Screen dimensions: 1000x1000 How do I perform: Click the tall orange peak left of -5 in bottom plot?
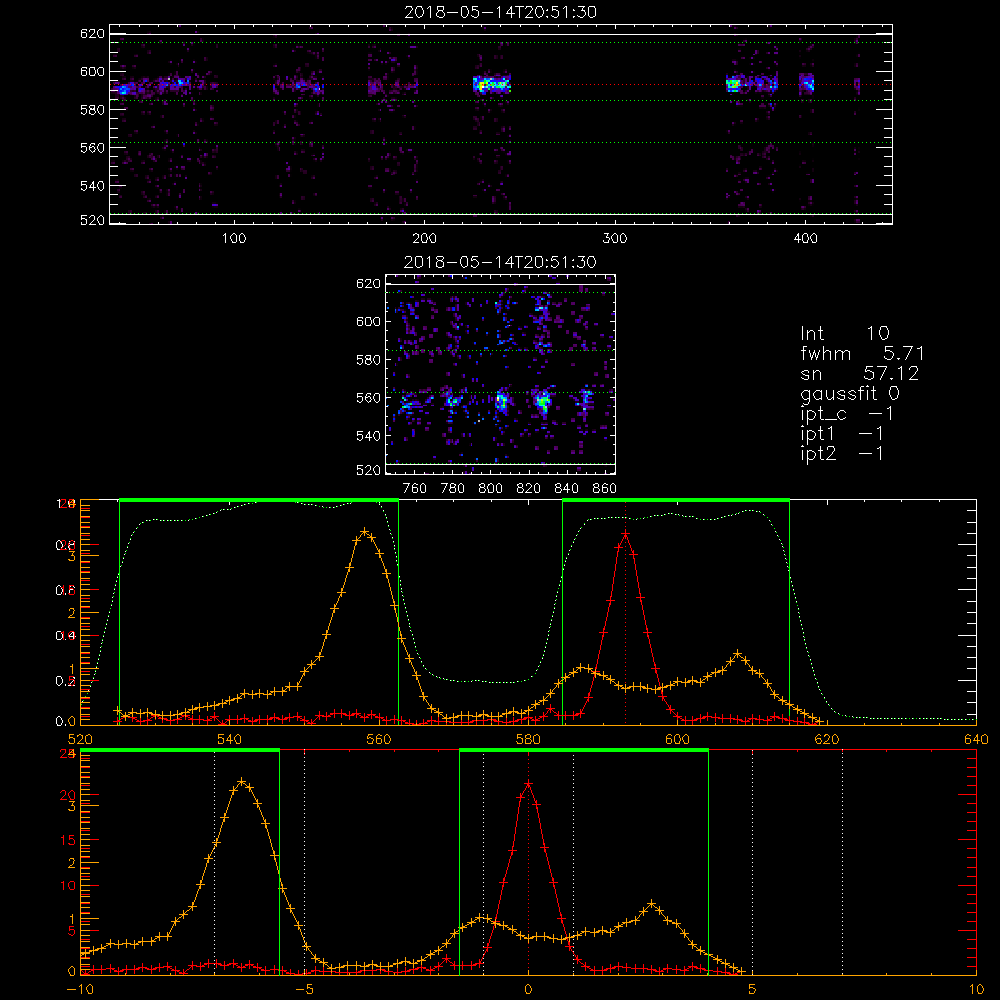point(242,781)
